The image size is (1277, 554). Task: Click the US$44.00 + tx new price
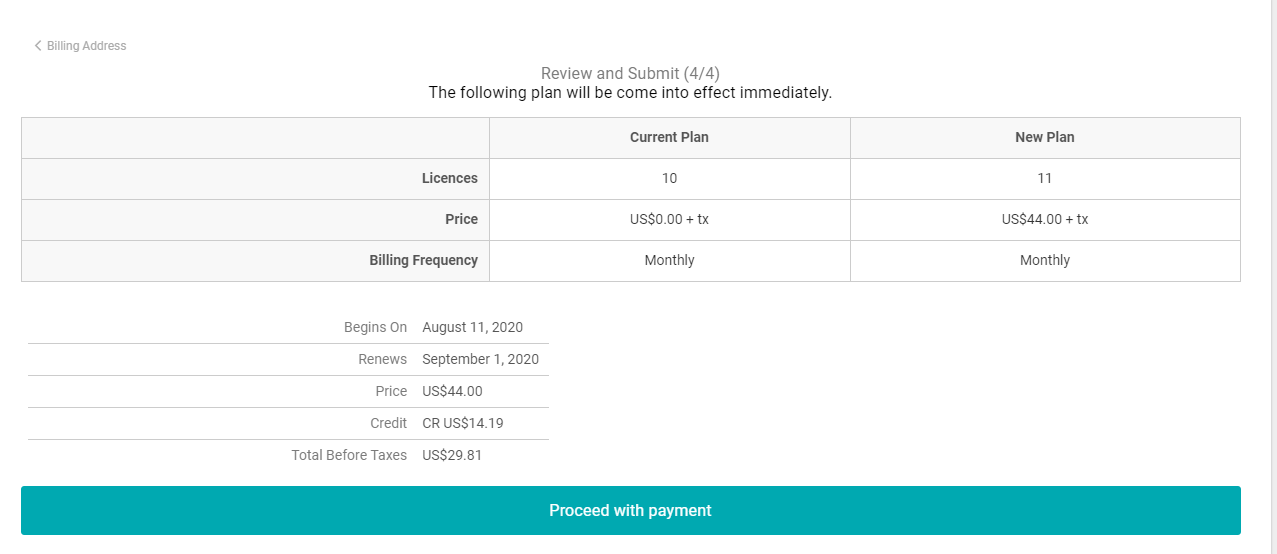point(1044,220)
